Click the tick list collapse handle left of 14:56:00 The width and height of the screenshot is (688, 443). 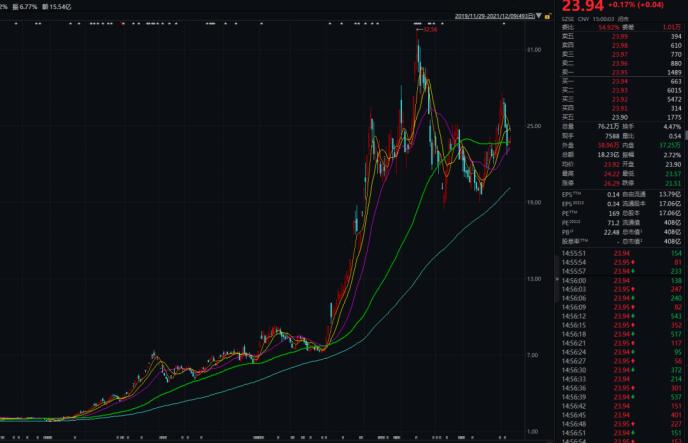point(557,279)
